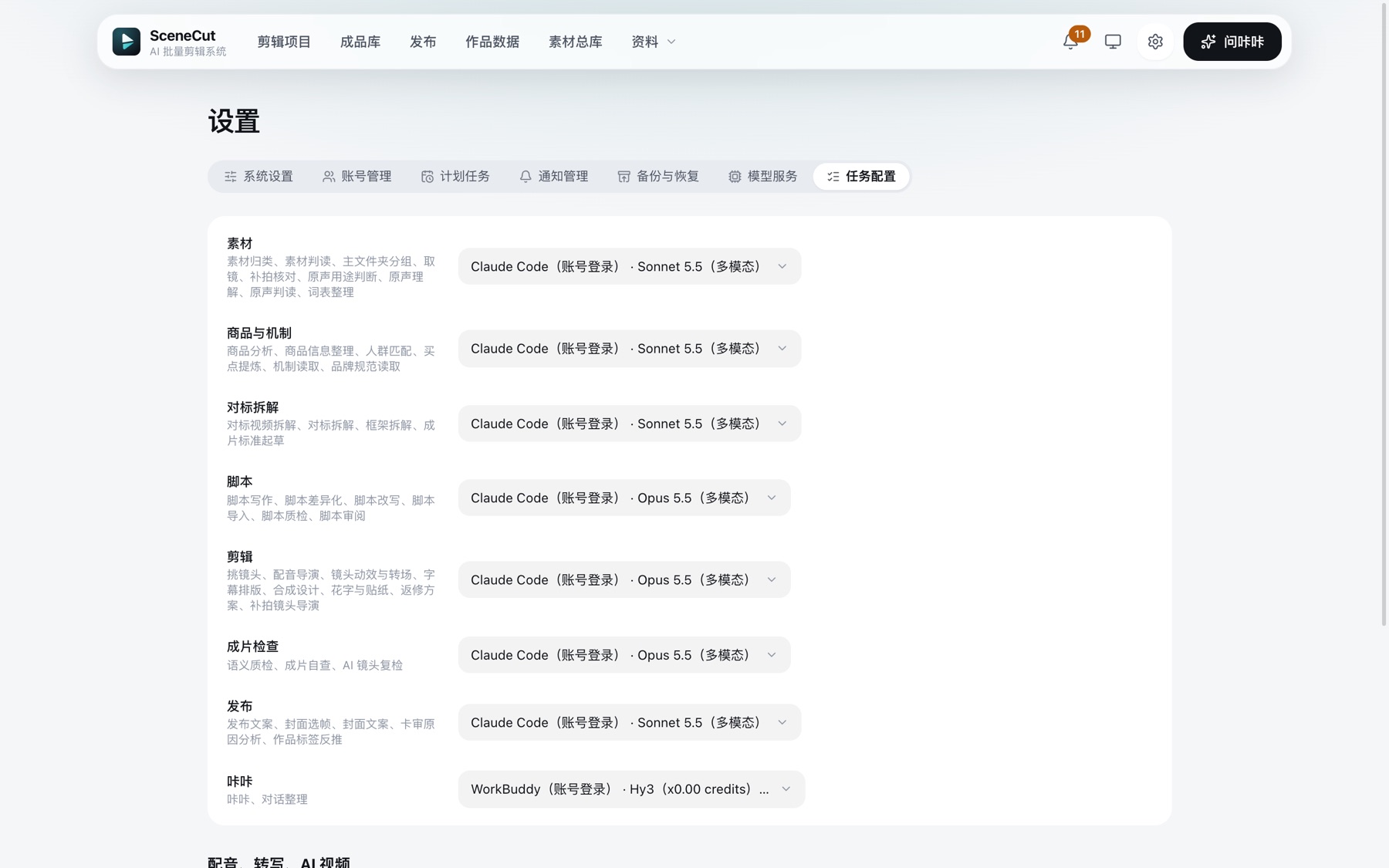
Task: Go to 成品库 in top navigation
Action: [x=360, y=42]
